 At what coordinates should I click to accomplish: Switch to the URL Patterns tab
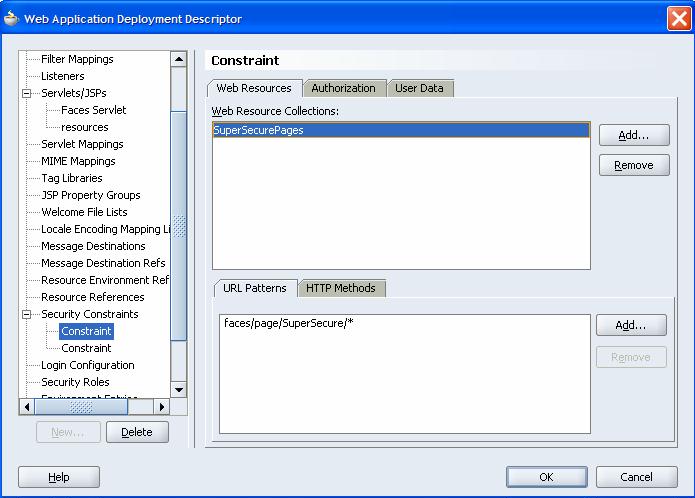(255, 288)
